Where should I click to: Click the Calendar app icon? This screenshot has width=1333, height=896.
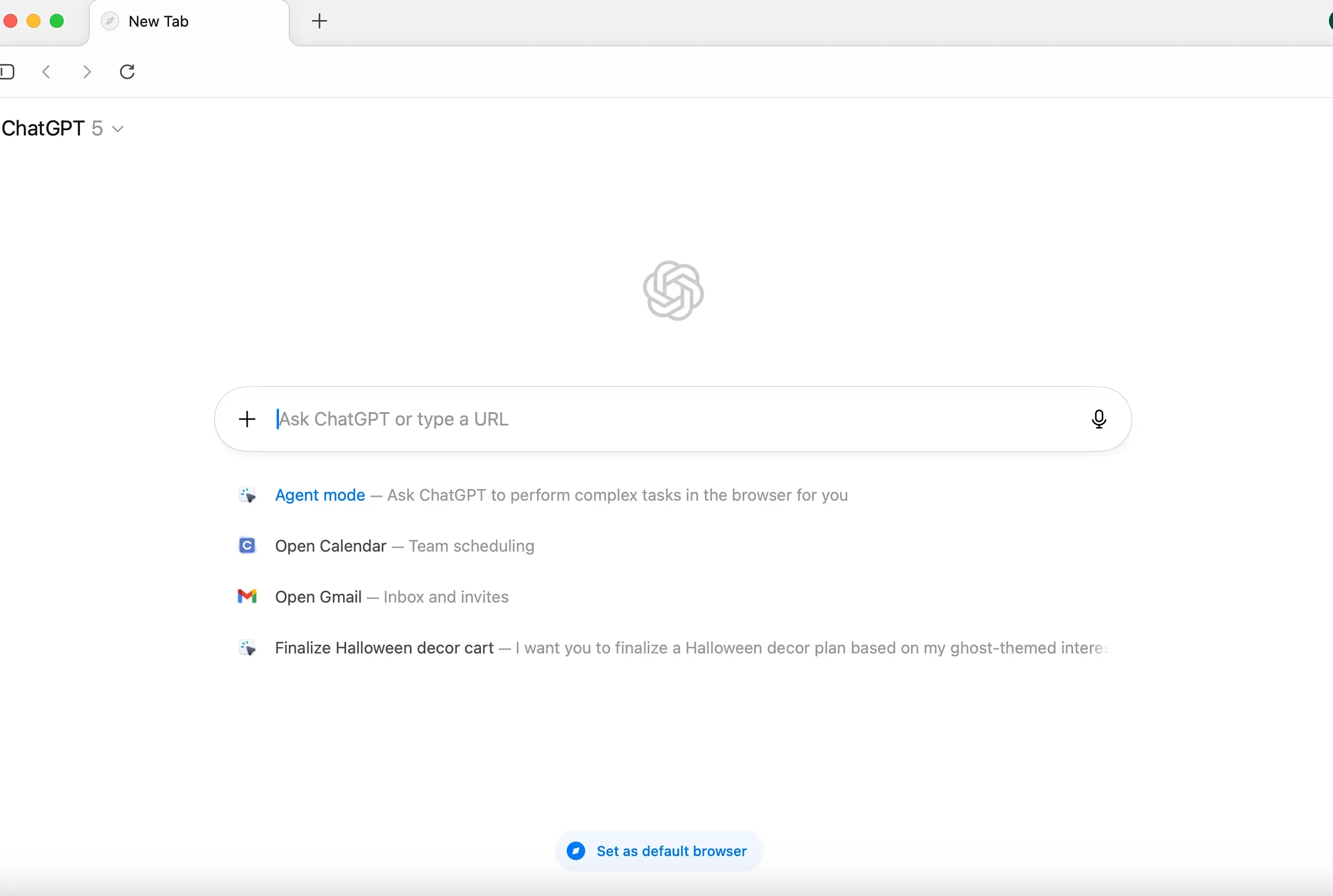247,545
